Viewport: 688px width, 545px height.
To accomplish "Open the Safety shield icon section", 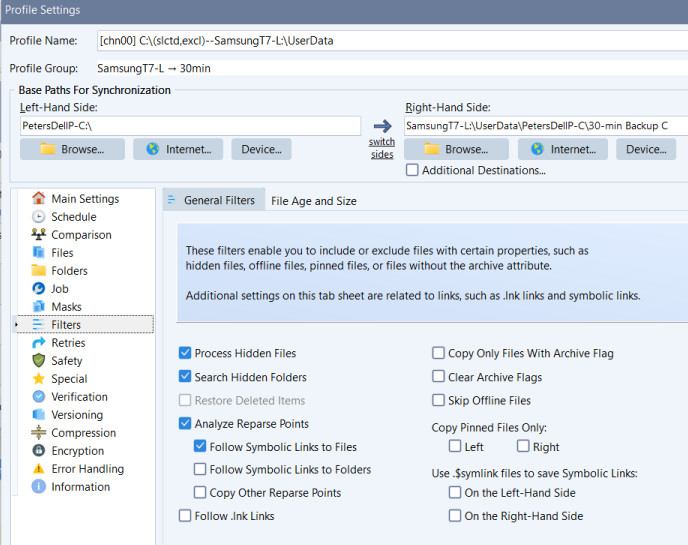I will click(x=39, y=361).
